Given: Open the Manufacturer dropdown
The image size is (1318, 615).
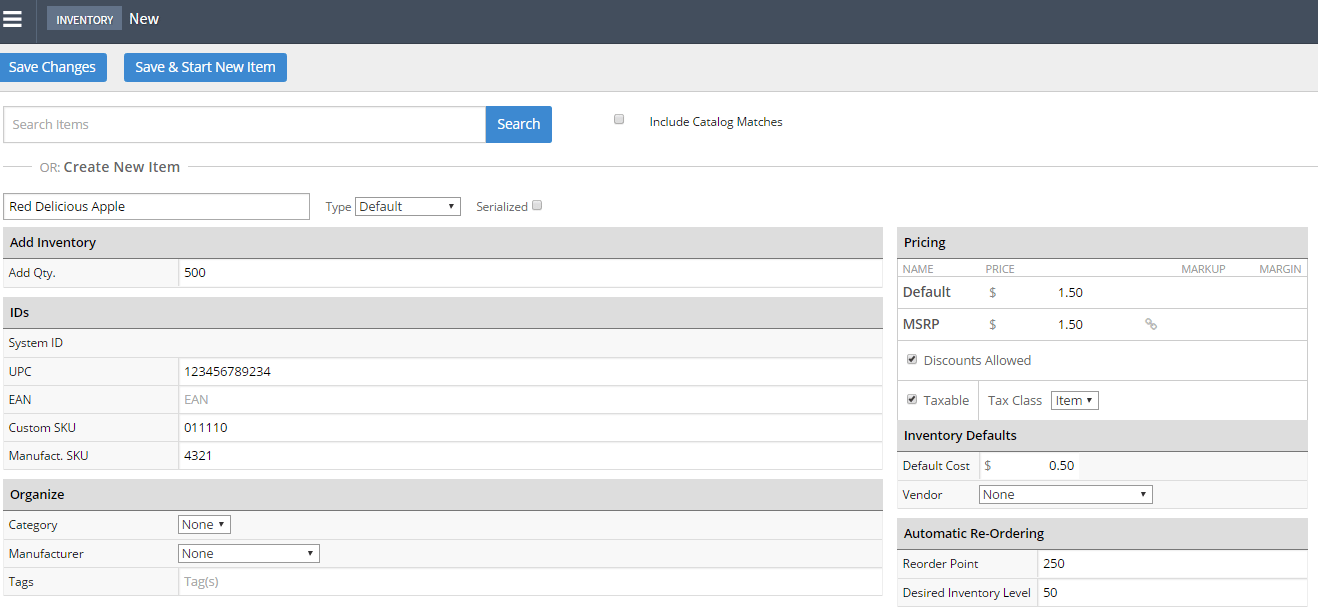Looking at the screenshot, I should [x=249, y=553].
